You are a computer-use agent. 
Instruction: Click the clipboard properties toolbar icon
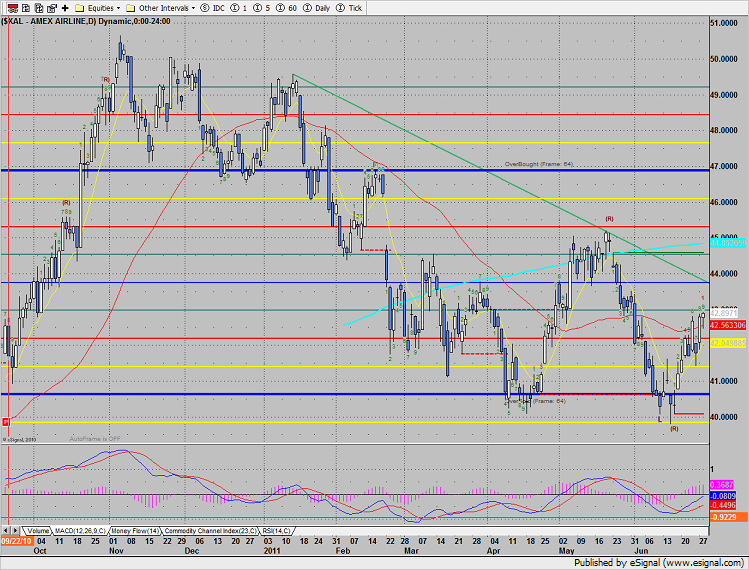(52, 8)
